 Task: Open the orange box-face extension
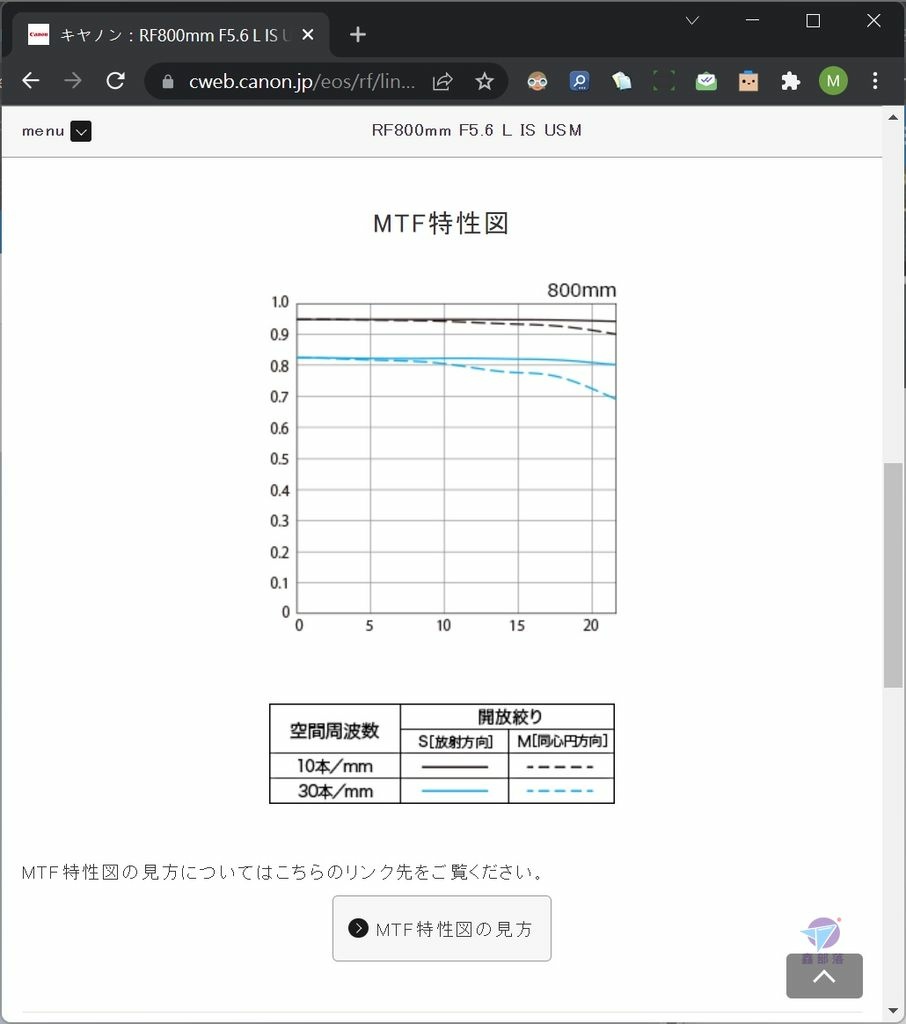click(748, 82)
